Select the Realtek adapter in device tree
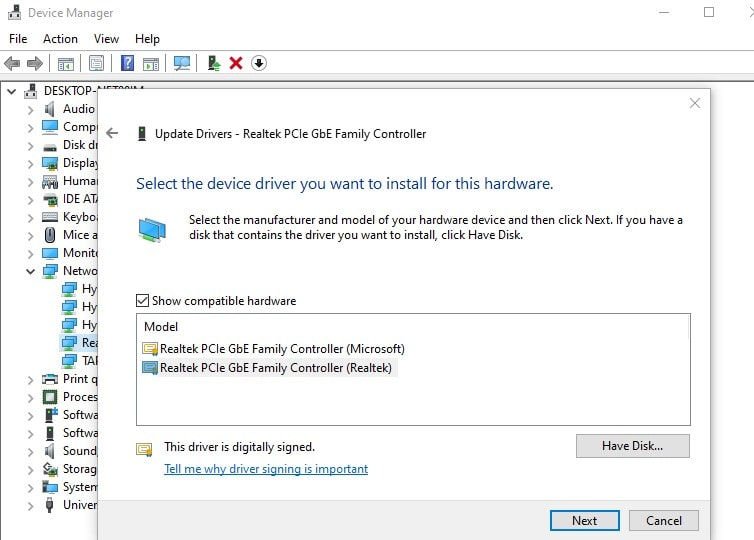The width and height of the screenshot is (754, 540). 80,343
